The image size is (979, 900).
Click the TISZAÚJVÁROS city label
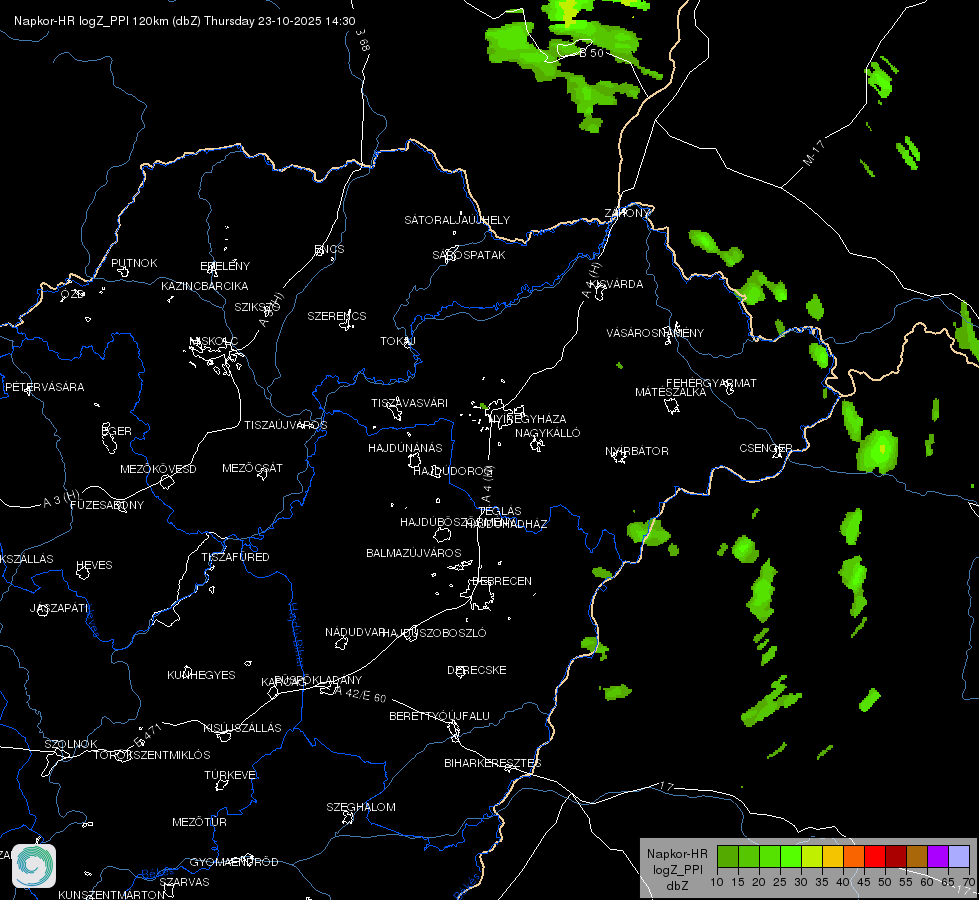point(285,425)
